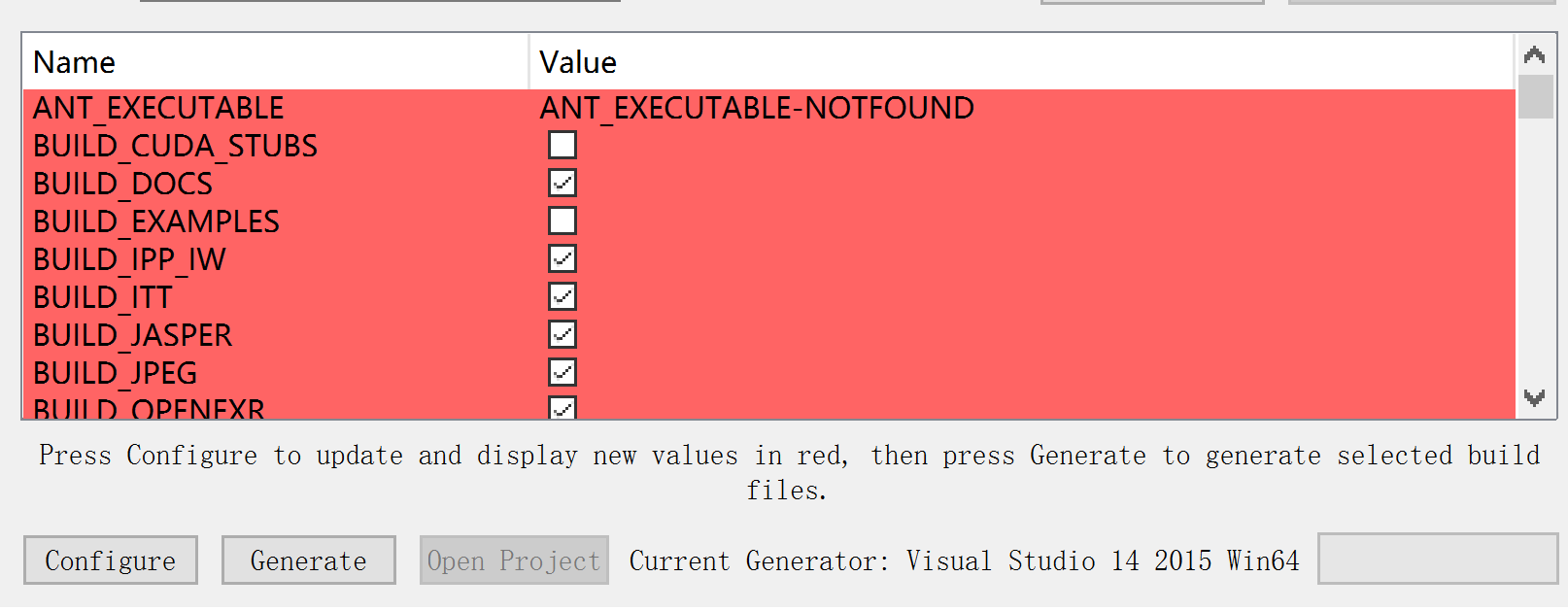Image resolution: width=1568 pixels, height=611 pixels.
Task: Toggle the BUILD_JPEG checkbox off
Action: click(562, 372)
